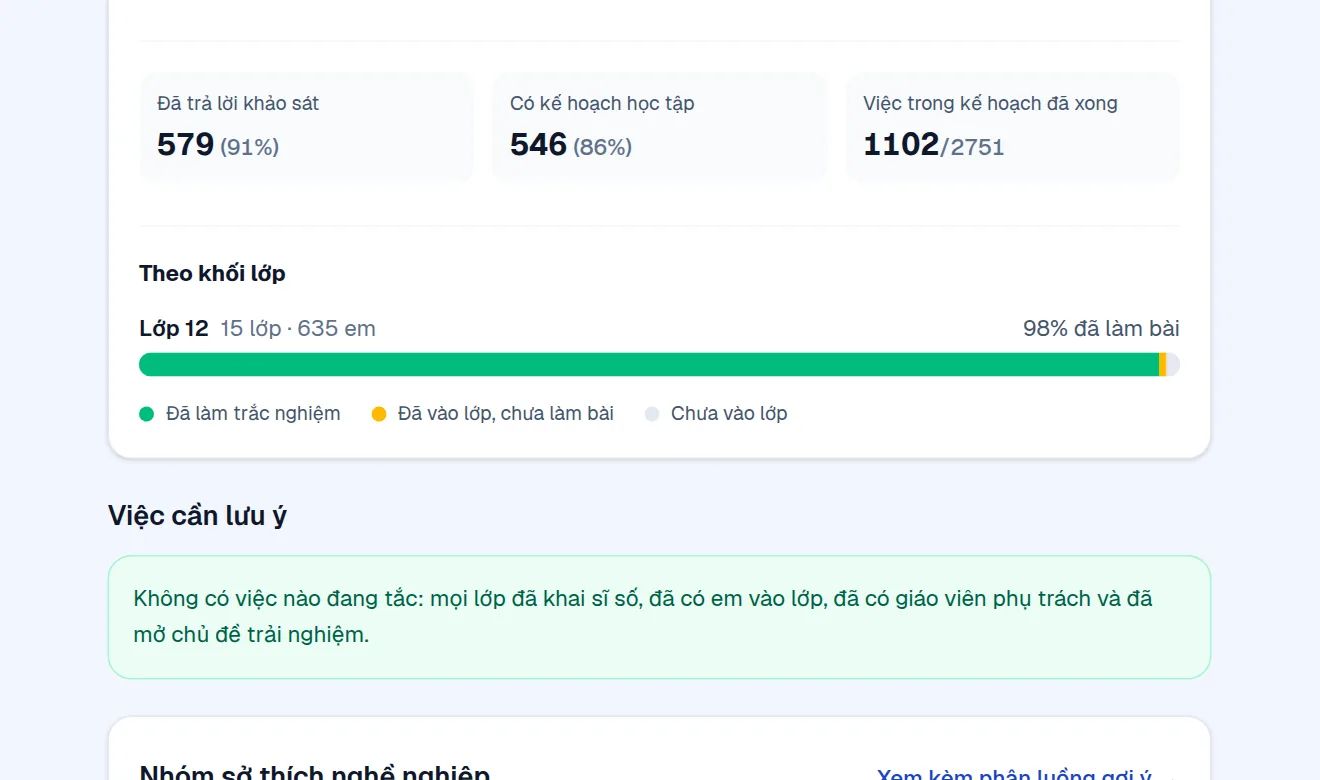
Task: Click the 'Lớp 12' row label
Action: coord(174,329)
